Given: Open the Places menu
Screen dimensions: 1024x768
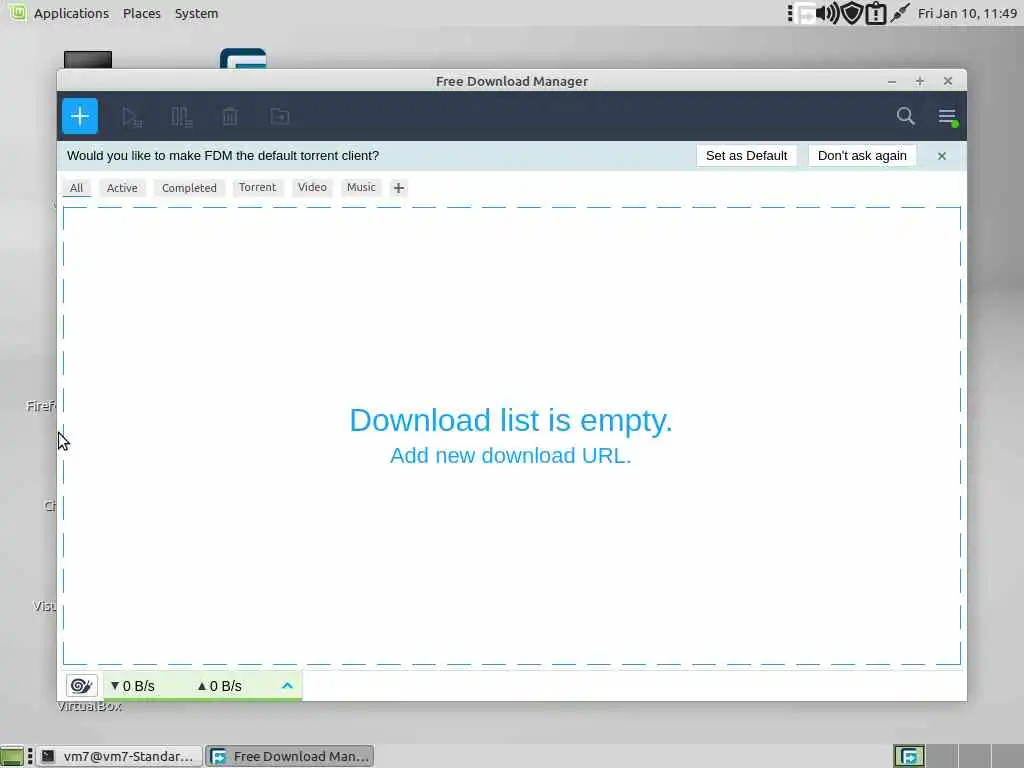Looking at the screenshot, I should [142, 14].
